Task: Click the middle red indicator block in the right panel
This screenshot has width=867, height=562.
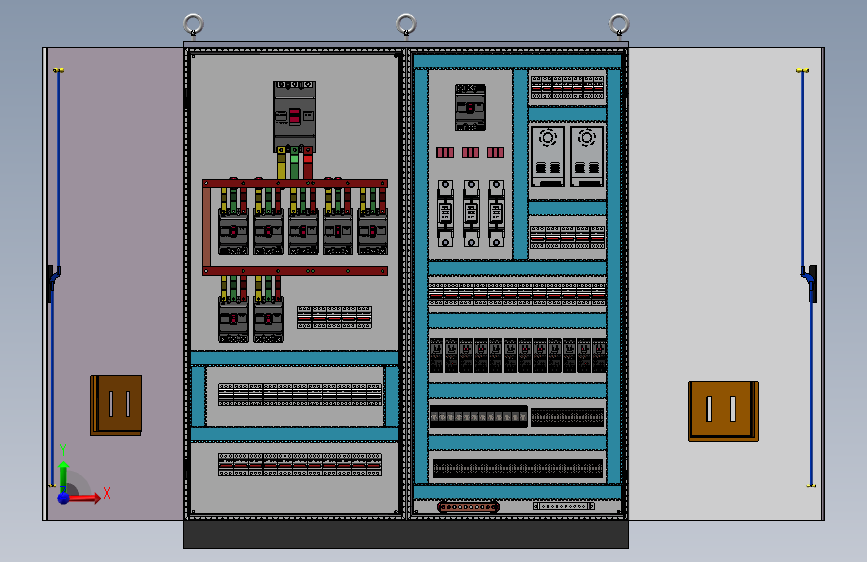Action: coord(471,153)
